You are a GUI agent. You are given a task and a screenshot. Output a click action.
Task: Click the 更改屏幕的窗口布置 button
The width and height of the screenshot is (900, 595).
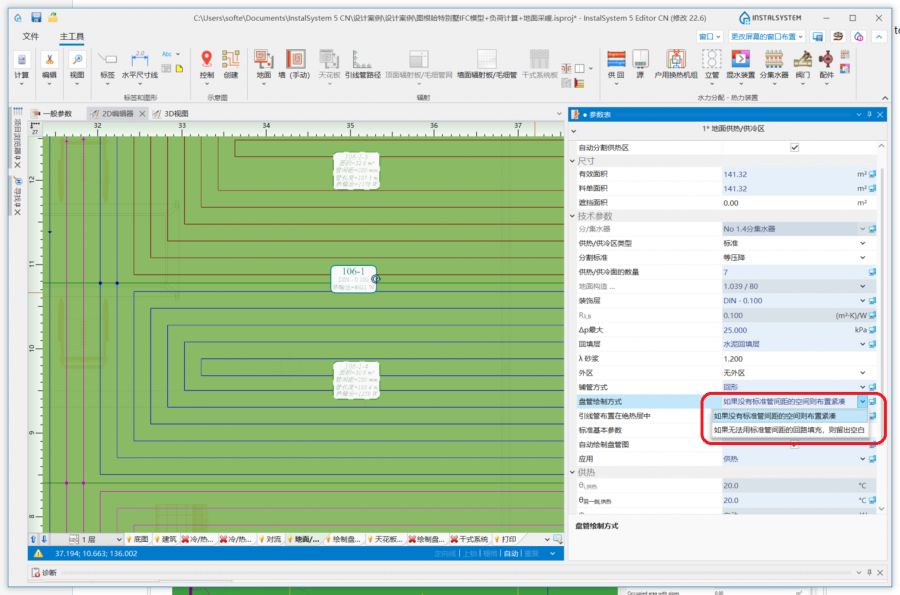pos(766,36)
